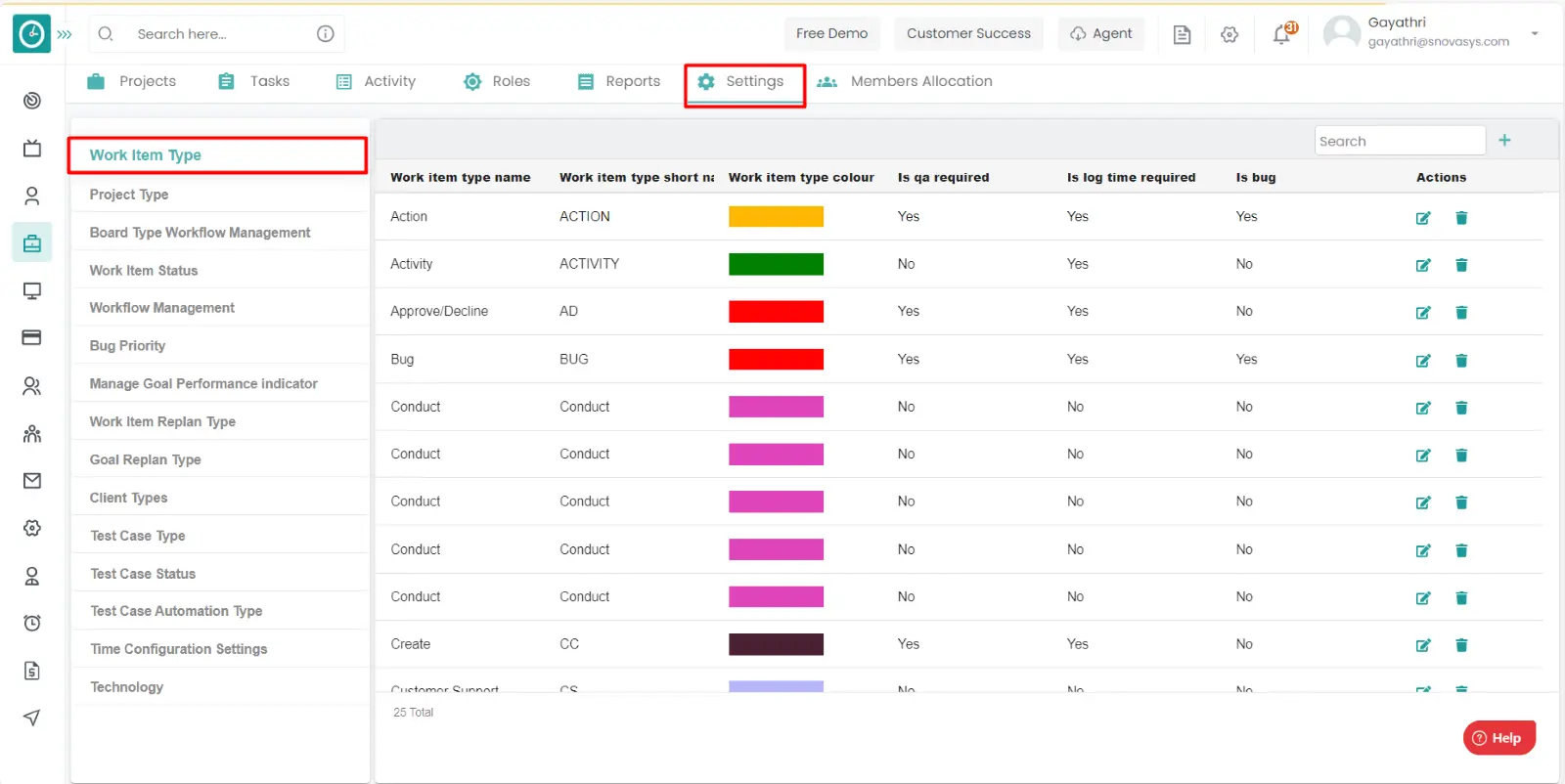Sort by Work item type name column
Image resolution: width=1565 pixels, height=784 pixels.
click(461, 178)
